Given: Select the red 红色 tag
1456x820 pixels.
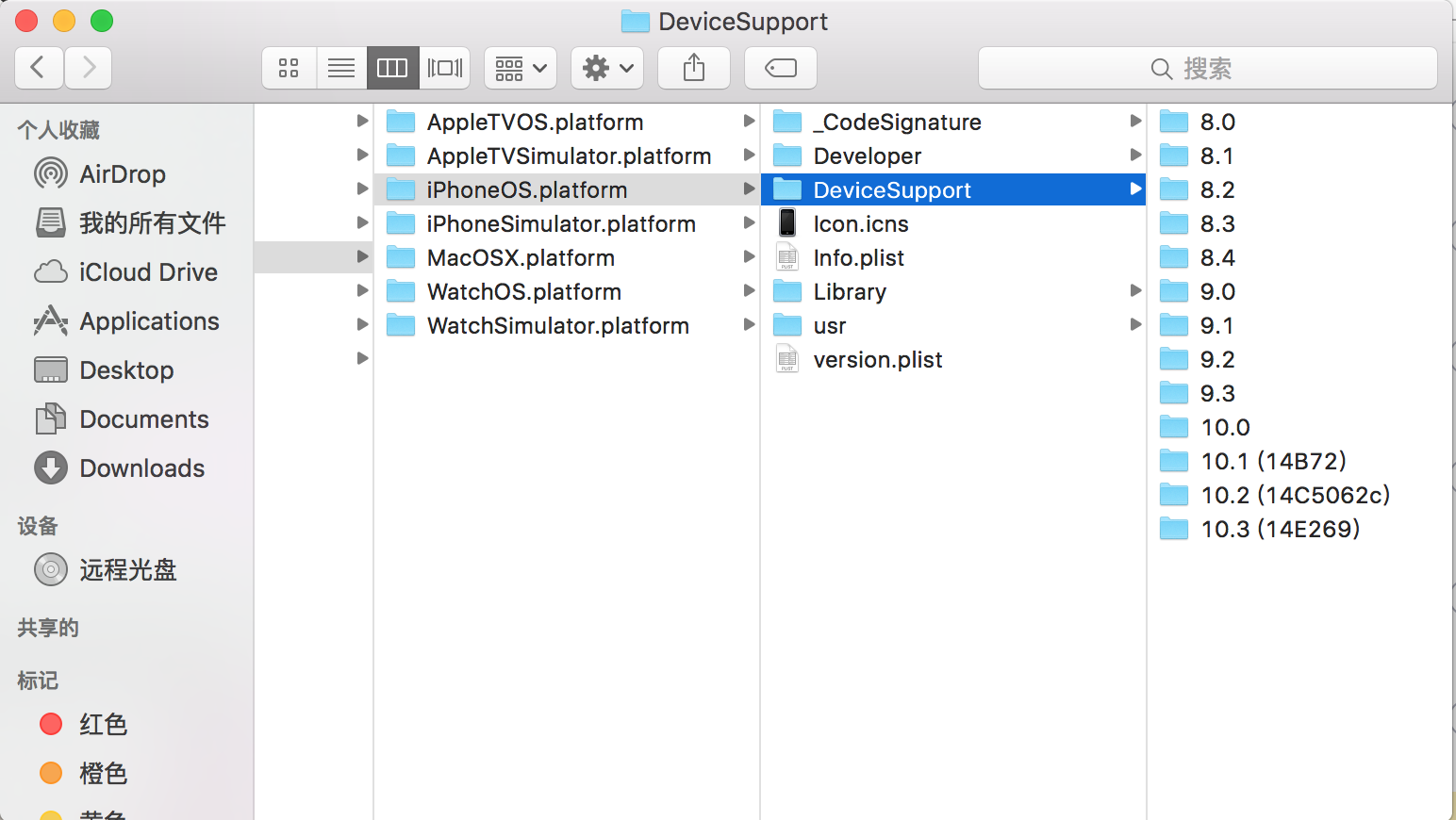Looking at the screenshot, I should click(x=104, y=724).
